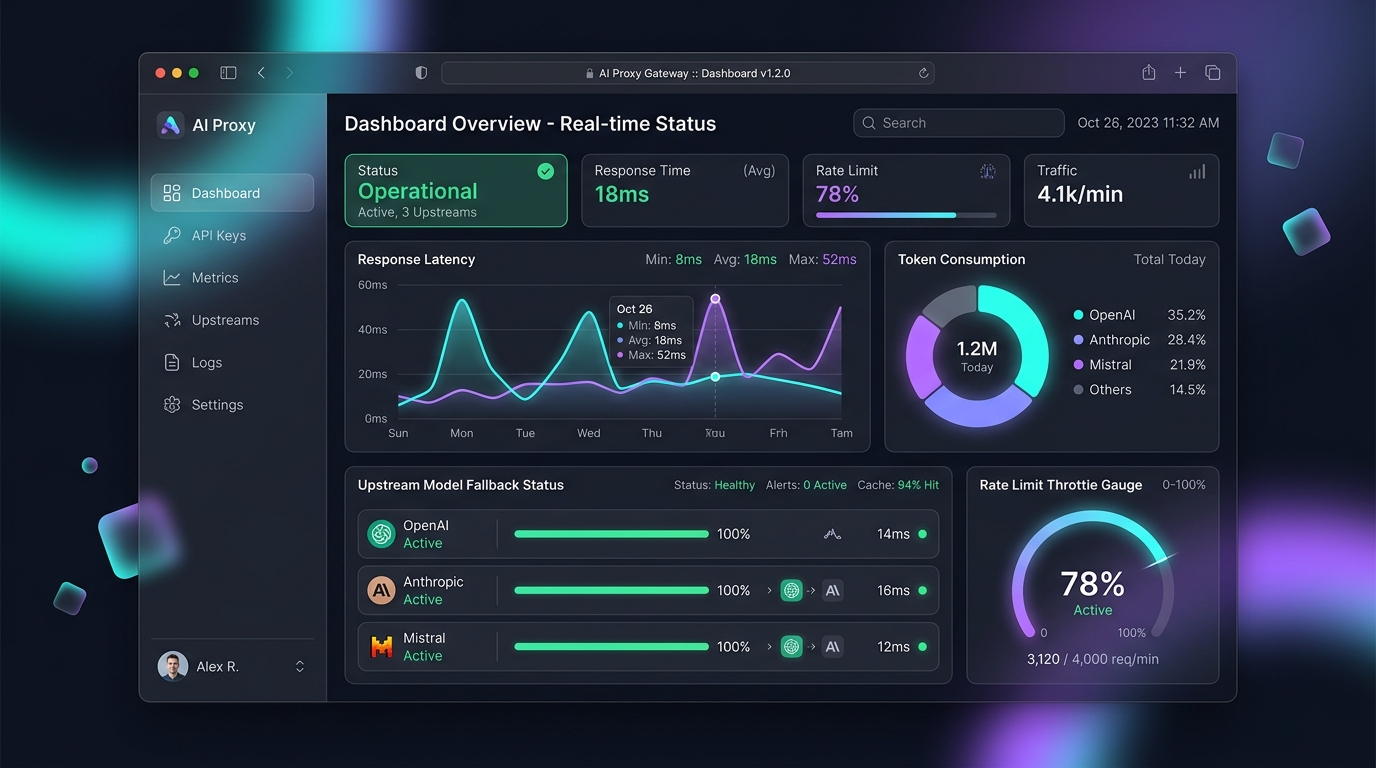This screenshot has height=768, width=1376.
Task: Click the 0 Active alerts text
Action: [x=825, y=485]
